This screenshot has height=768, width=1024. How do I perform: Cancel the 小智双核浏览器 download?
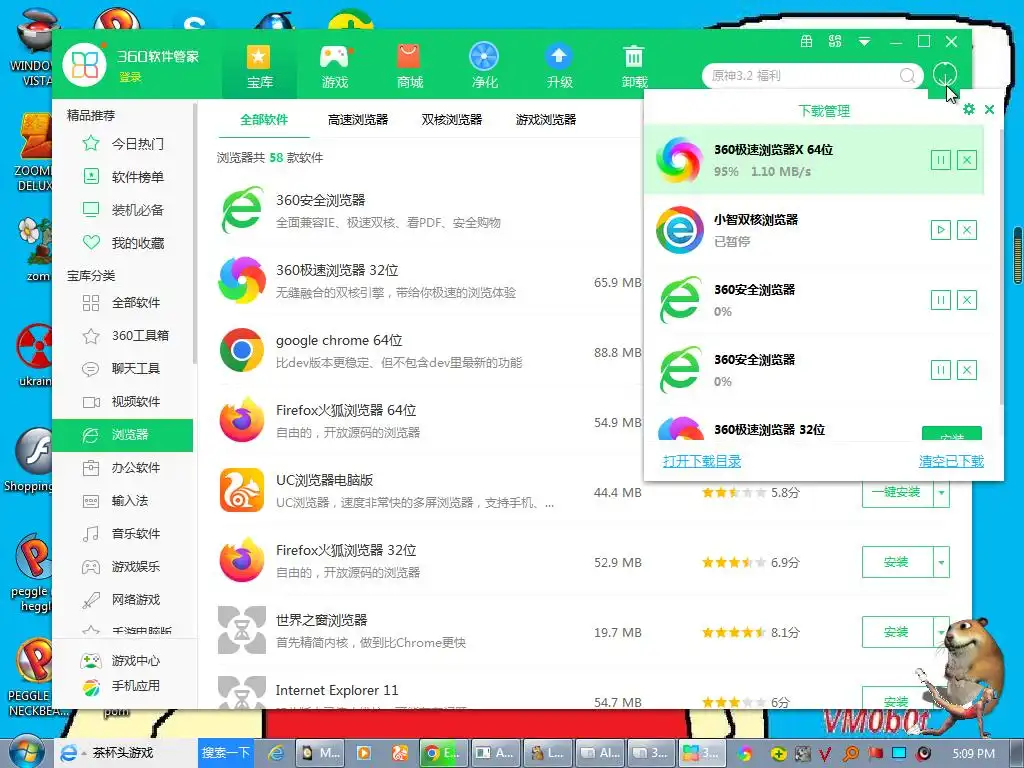coord(967,230)
